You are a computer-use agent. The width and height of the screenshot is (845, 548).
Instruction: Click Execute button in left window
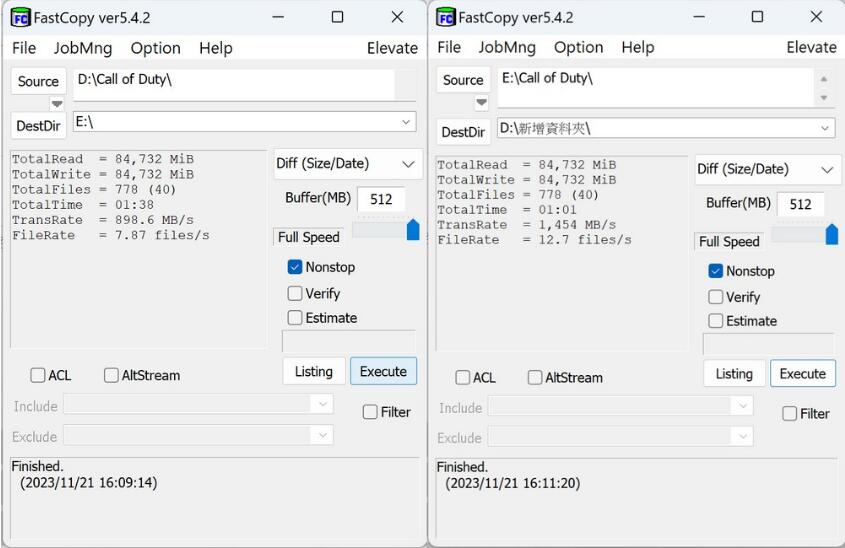point(383,371)
